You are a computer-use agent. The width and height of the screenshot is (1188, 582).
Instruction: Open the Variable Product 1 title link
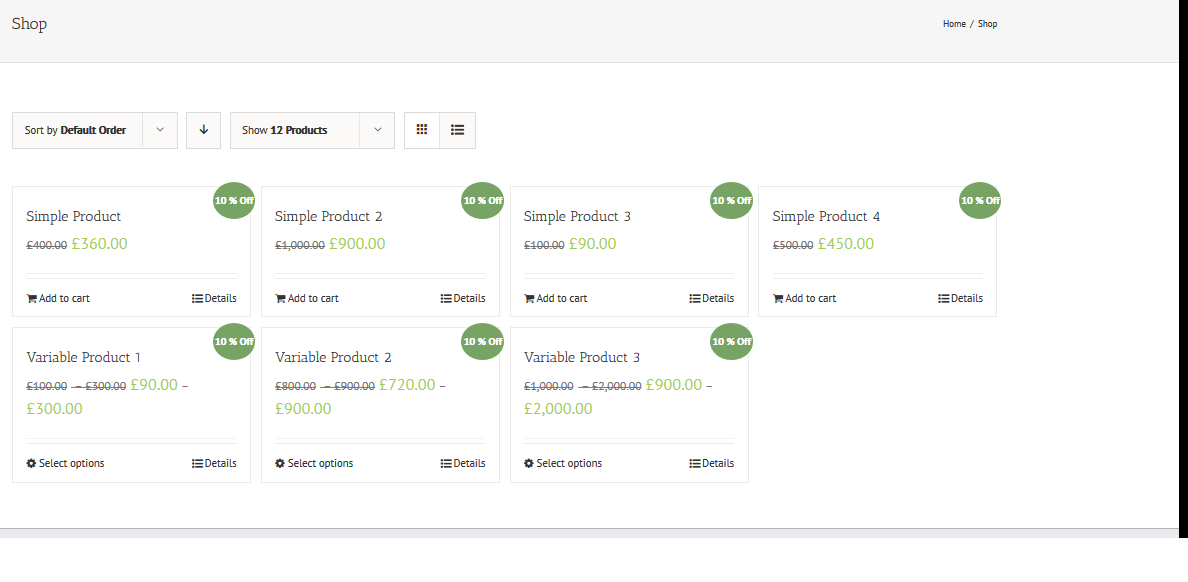tap(83, 357)
